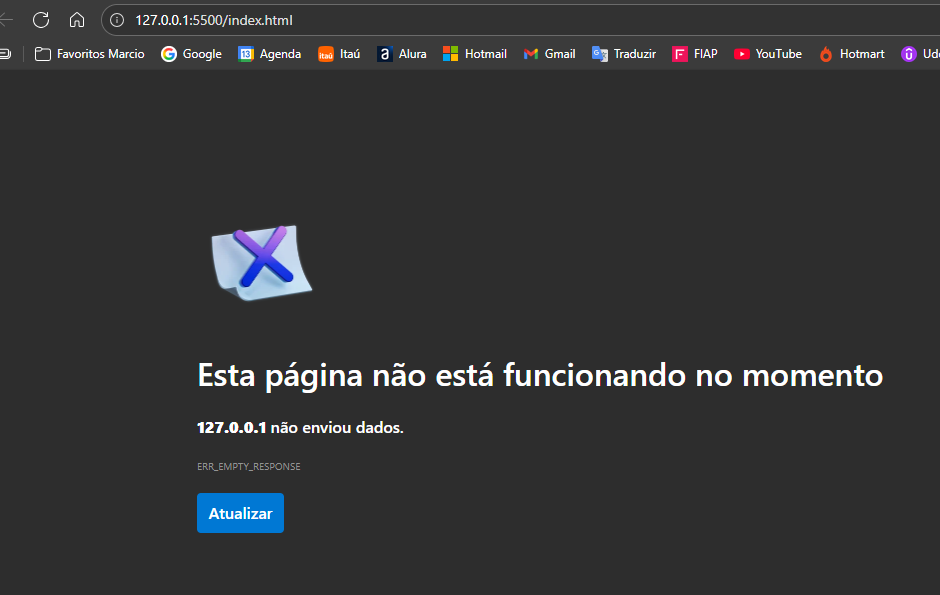Open the Agenda calendar bookmark

tap(269, 54)
